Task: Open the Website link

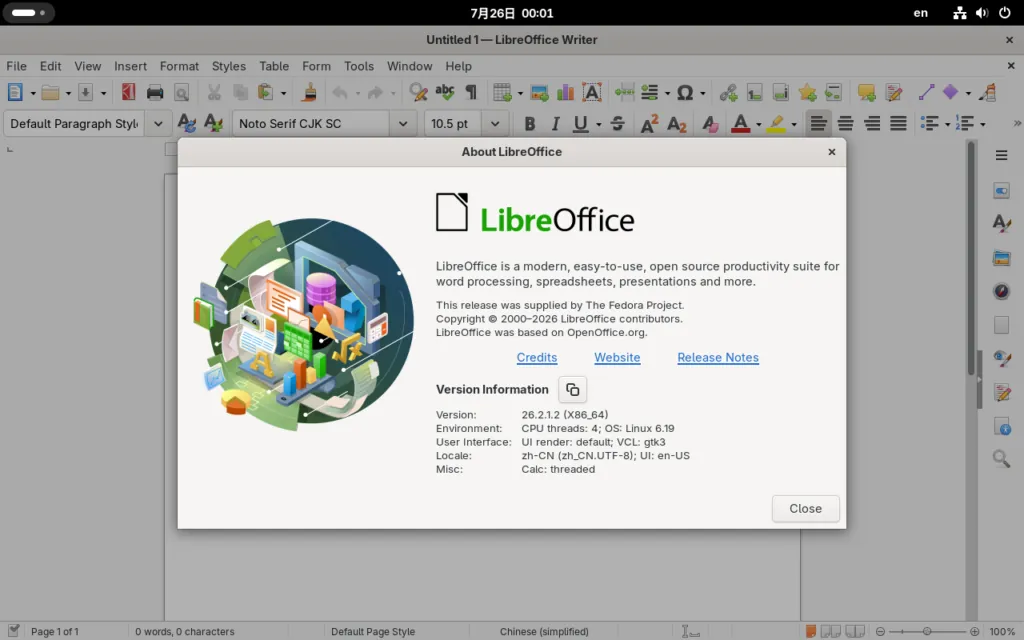Action: click(617, 357)
